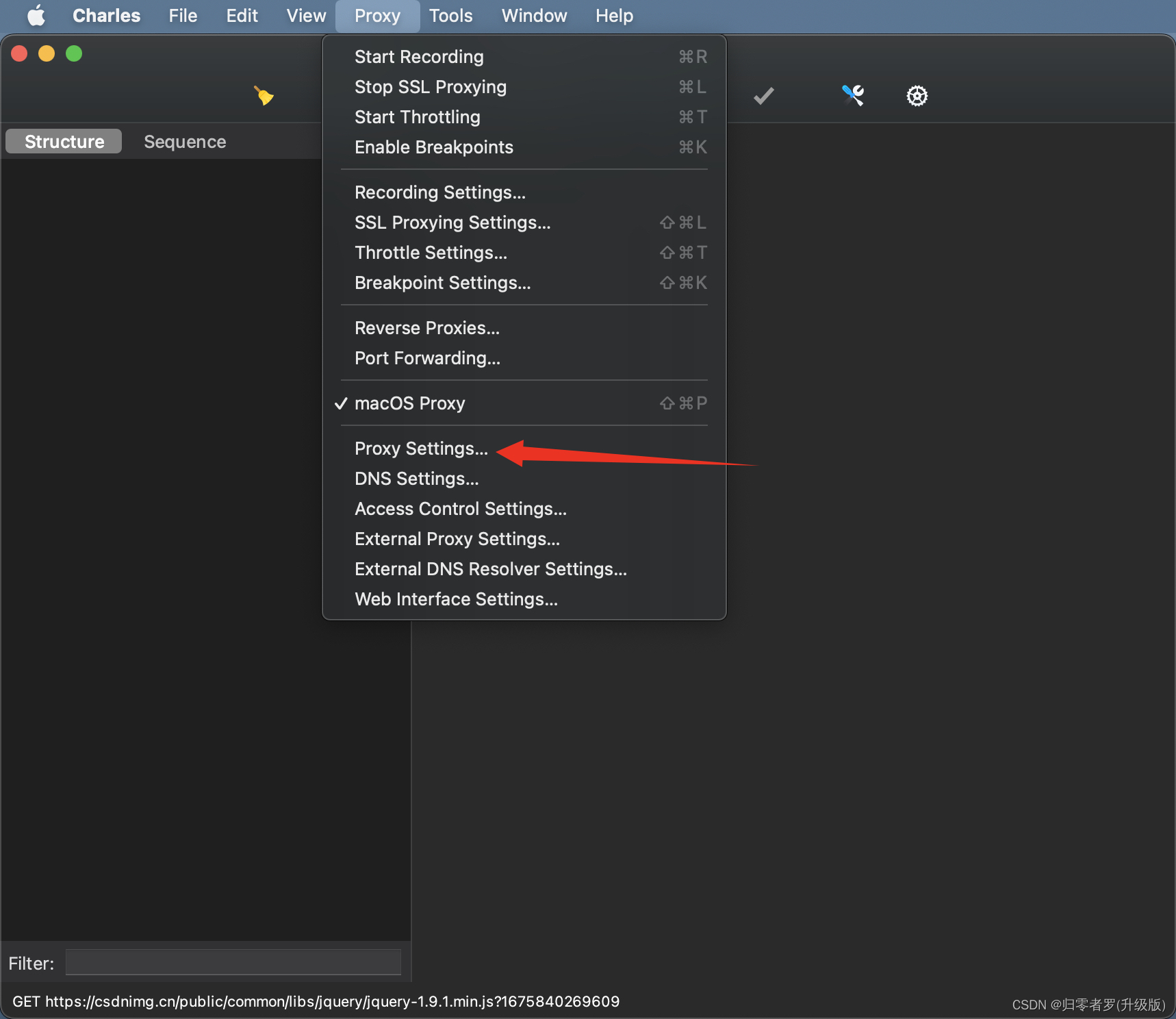Click the GET jquery URL status text
The image size is (1176, 1019).
[316, 1002]
